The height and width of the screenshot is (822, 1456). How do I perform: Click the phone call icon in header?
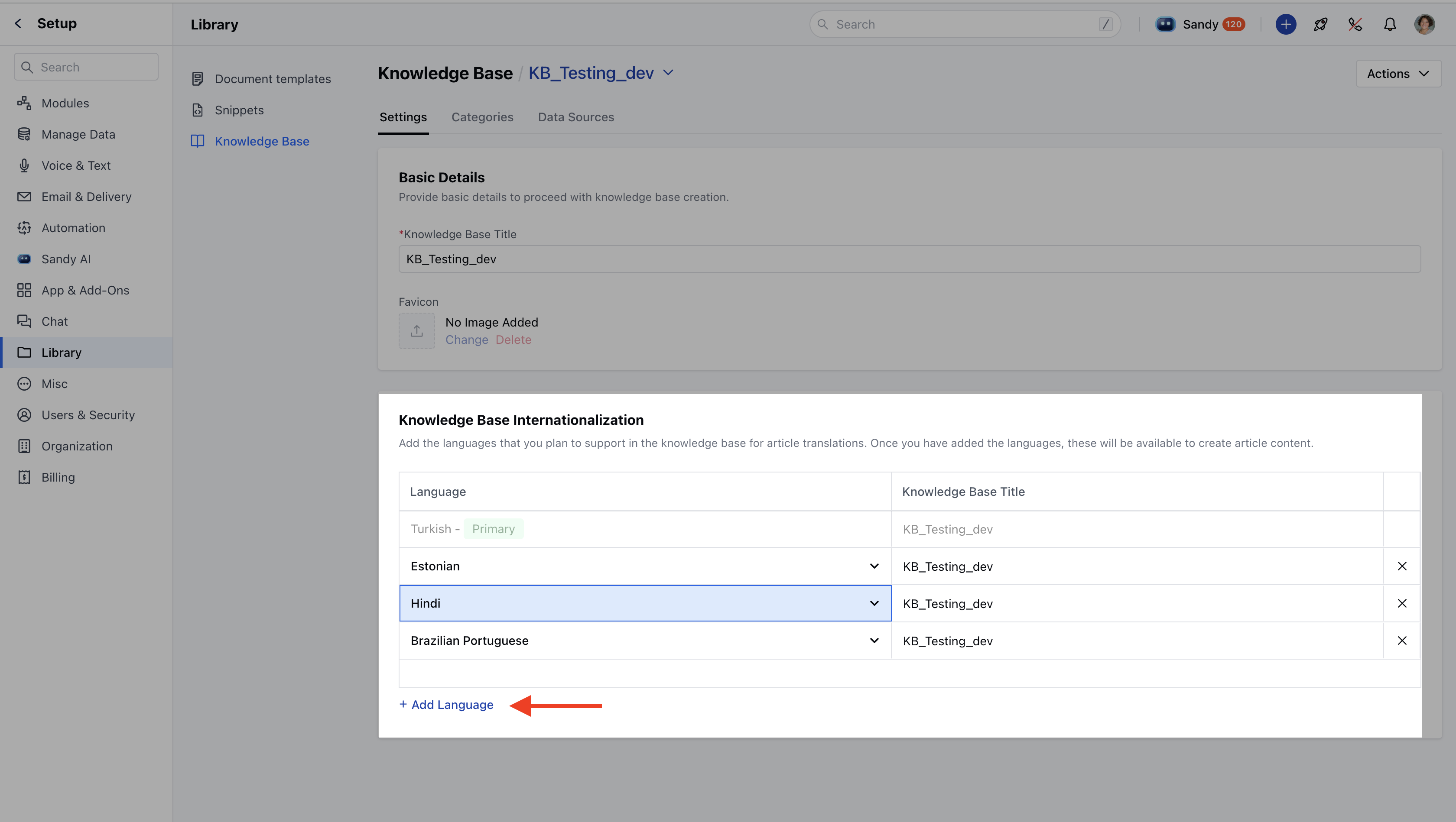coord(1355,24)
